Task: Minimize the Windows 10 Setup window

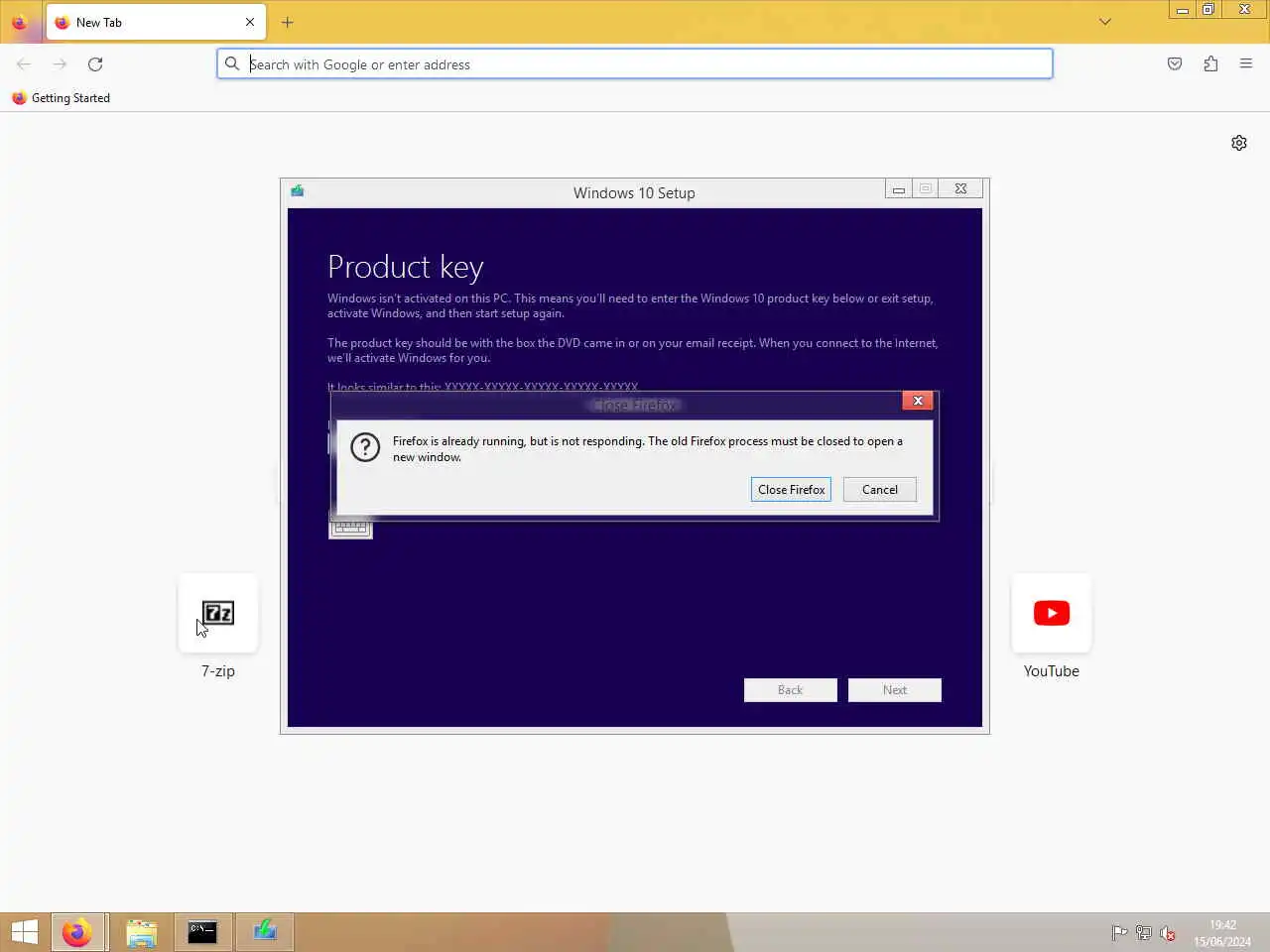Action: click(898, 188)
